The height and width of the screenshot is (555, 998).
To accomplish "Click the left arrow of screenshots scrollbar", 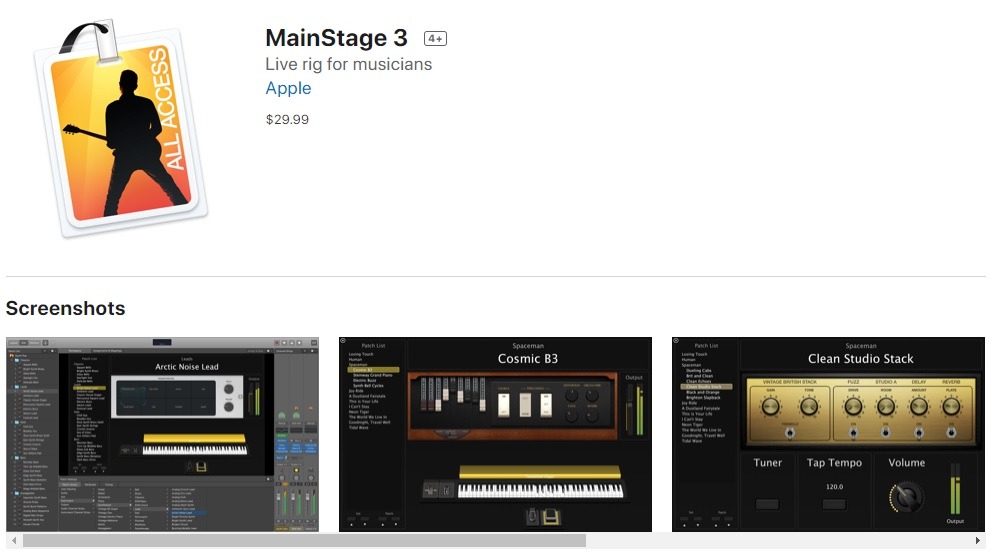I will pos(14,540).
